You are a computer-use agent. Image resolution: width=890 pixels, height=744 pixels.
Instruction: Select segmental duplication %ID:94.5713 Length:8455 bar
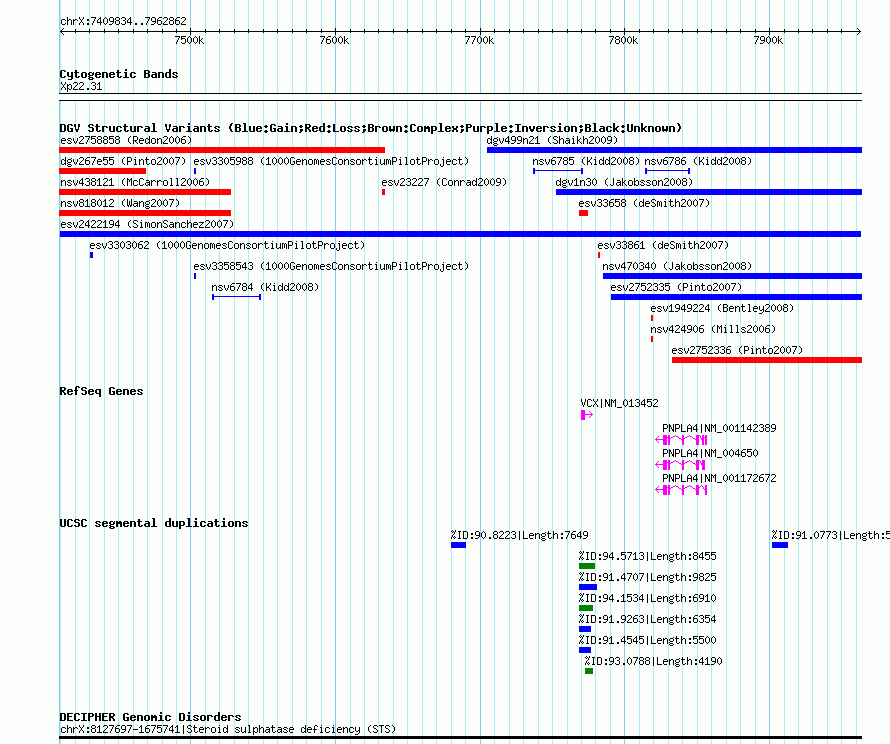point(587,566)
